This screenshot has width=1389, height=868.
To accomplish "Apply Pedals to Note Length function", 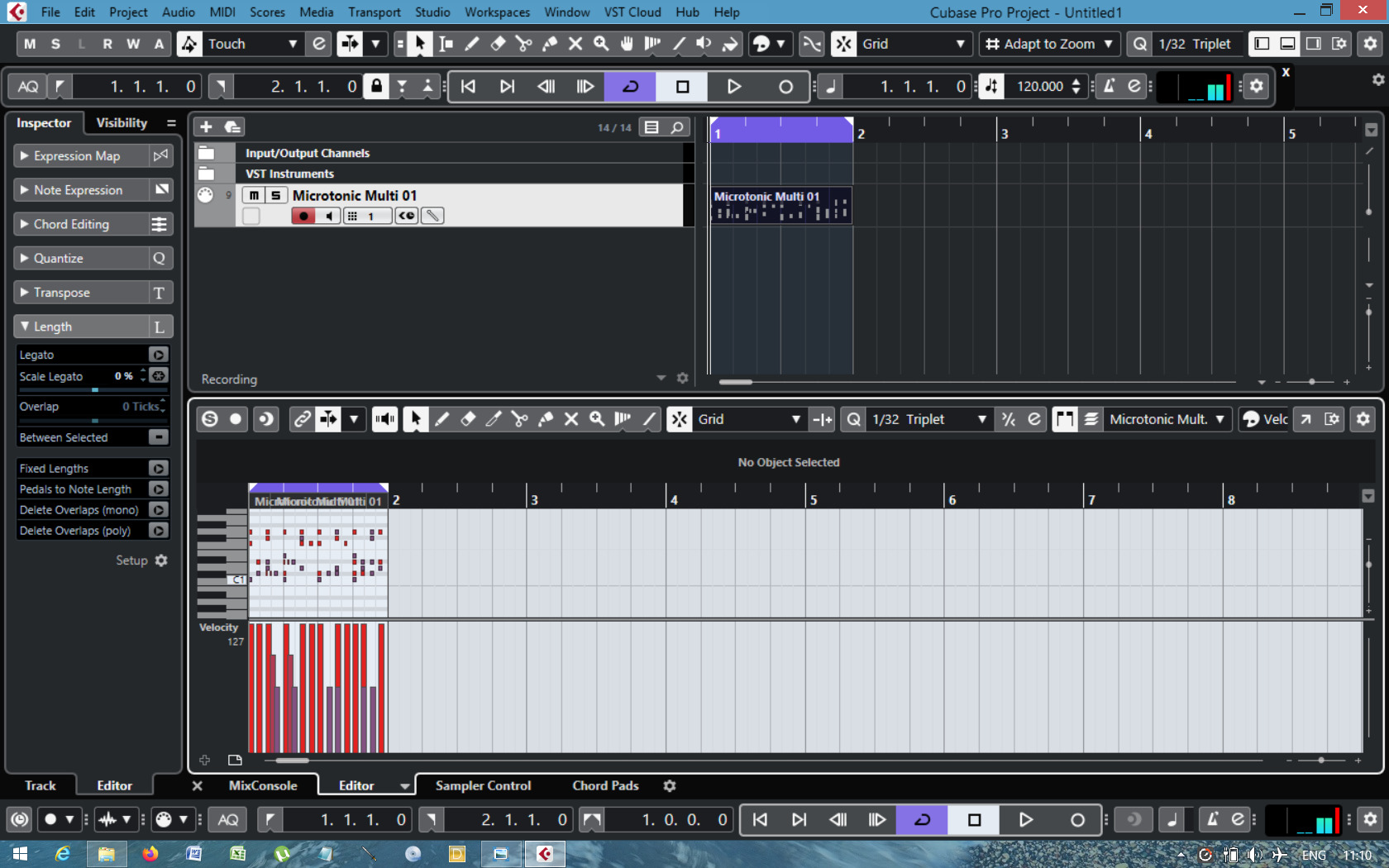I will coord(158,489).
